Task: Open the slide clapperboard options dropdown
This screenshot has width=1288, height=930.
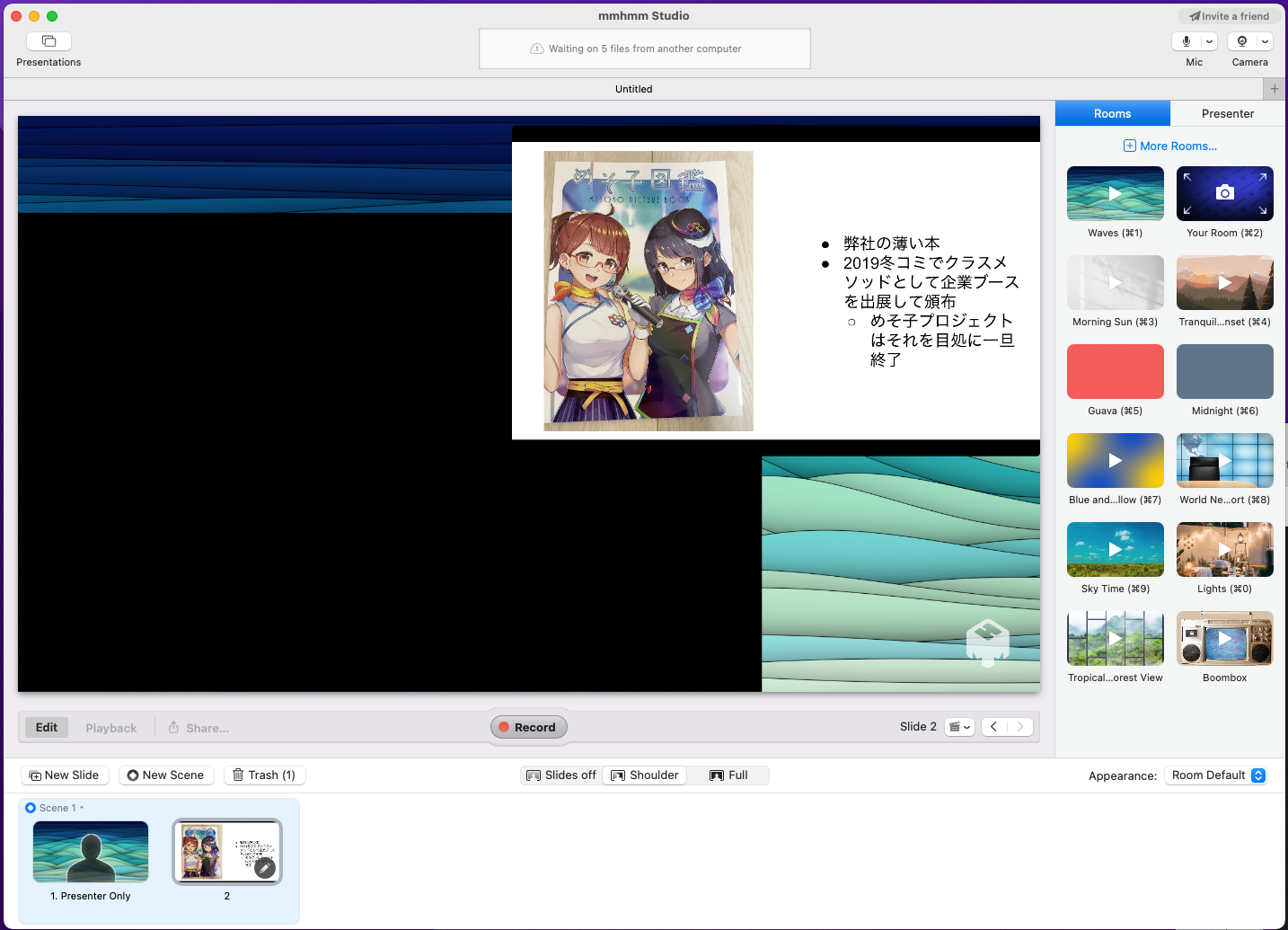Action: pos(959,727)
